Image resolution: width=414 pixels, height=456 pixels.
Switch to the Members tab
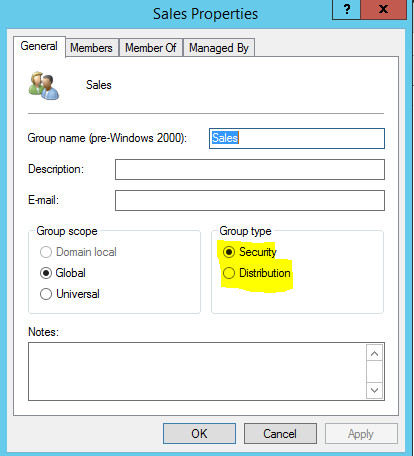[x=91, y=48]
